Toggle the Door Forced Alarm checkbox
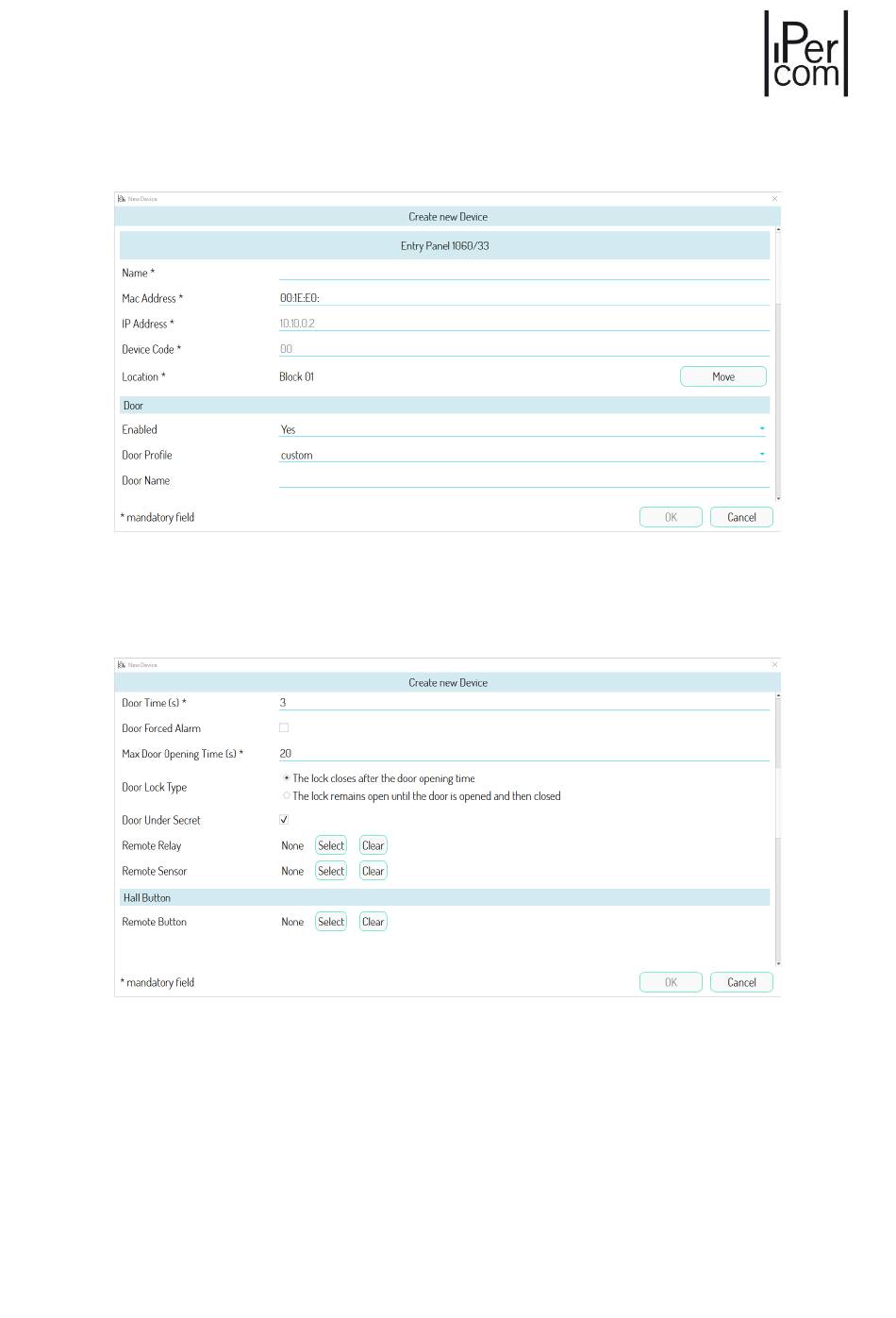The image size is (896, 1318). [x=284, y=727]
